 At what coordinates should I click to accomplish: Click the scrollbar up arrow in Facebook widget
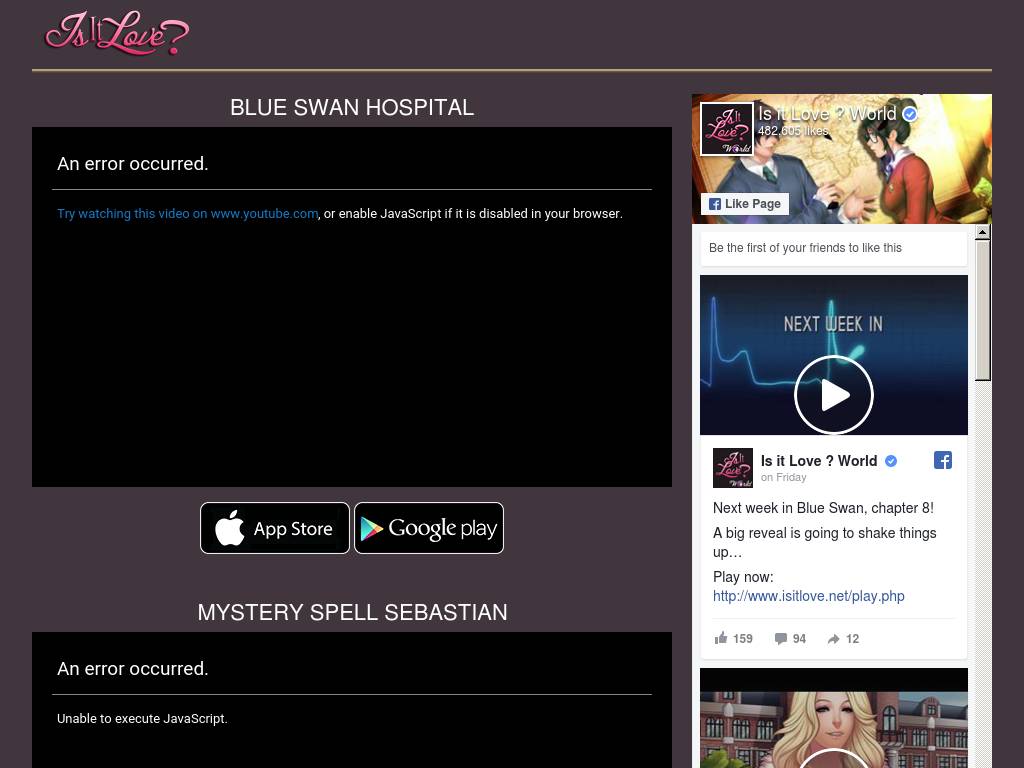(x=983, y=232)
